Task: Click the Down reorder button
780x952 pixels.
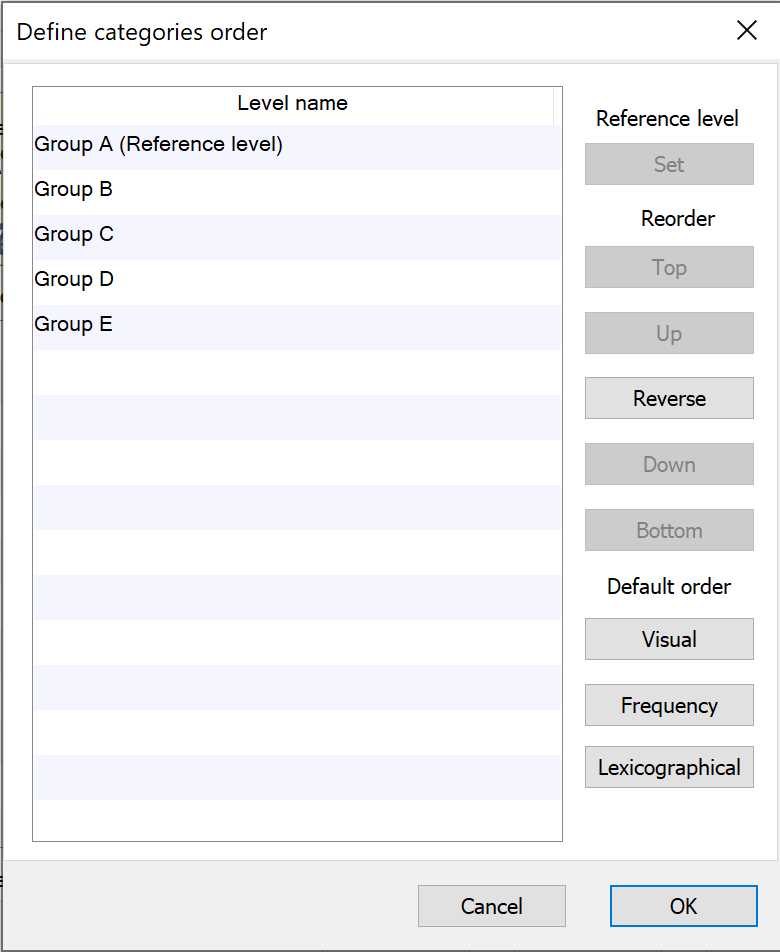Action: click(669, 464)
